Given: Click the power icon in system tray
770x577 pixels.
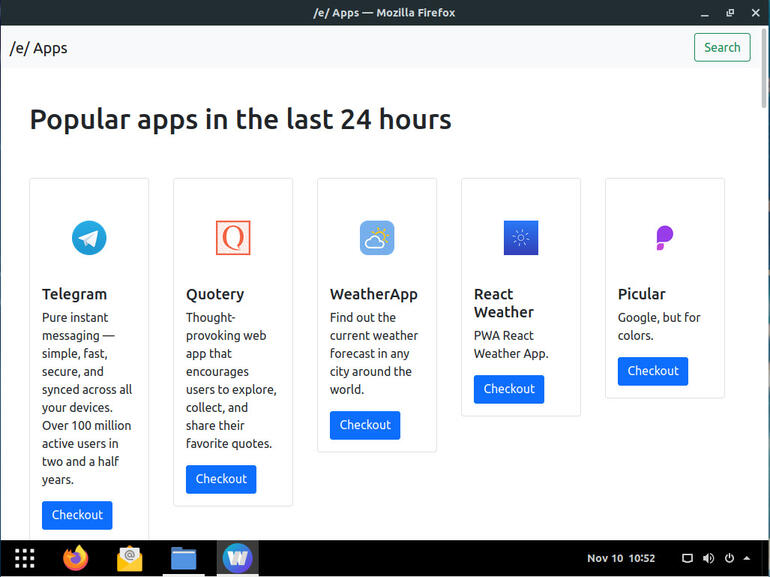Looking at the screenshot, I should pos(729,558).
